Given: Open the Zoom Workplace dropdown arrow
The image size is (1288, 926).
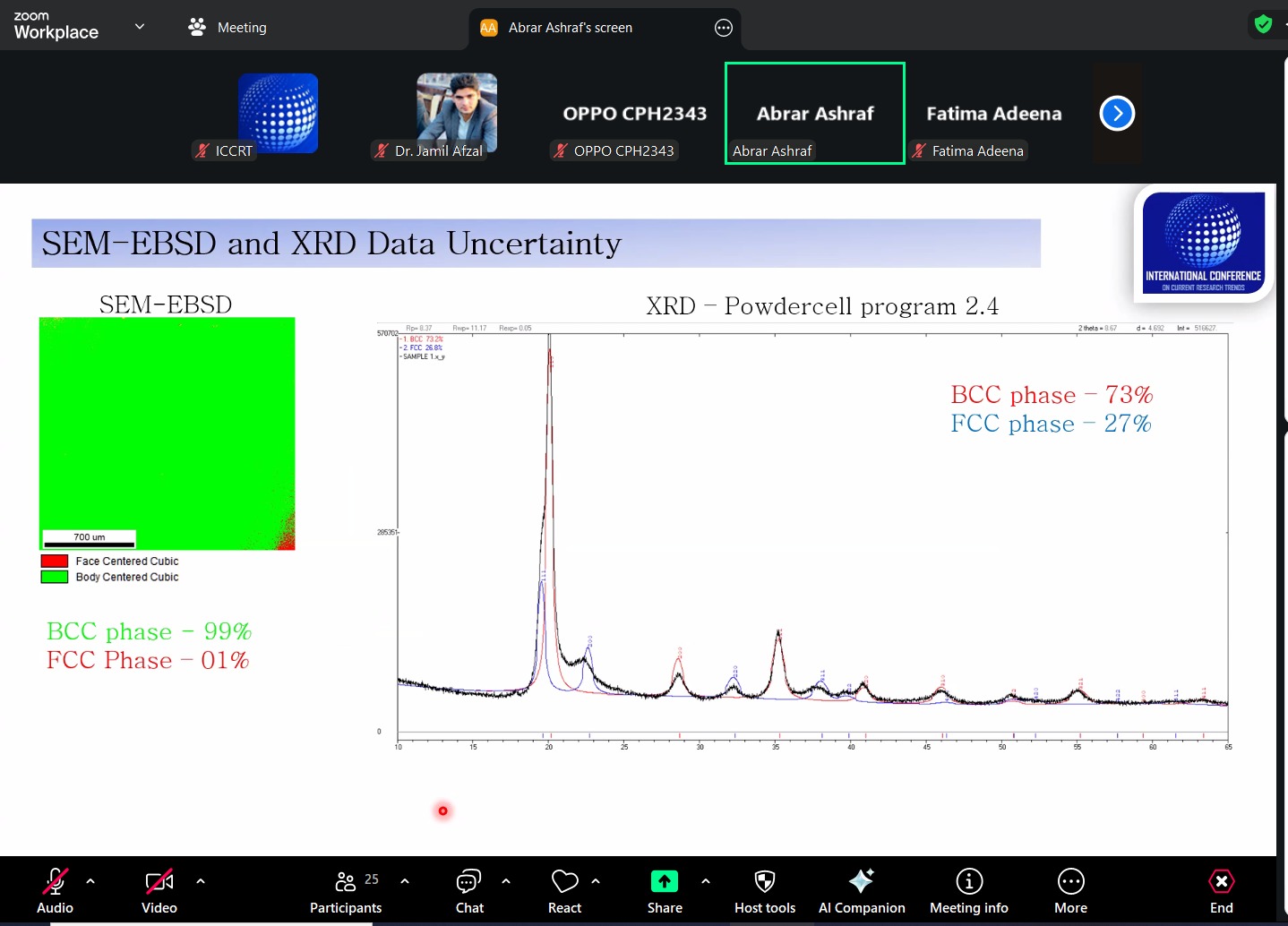Looking at the screenshot, I should [140, 27].
